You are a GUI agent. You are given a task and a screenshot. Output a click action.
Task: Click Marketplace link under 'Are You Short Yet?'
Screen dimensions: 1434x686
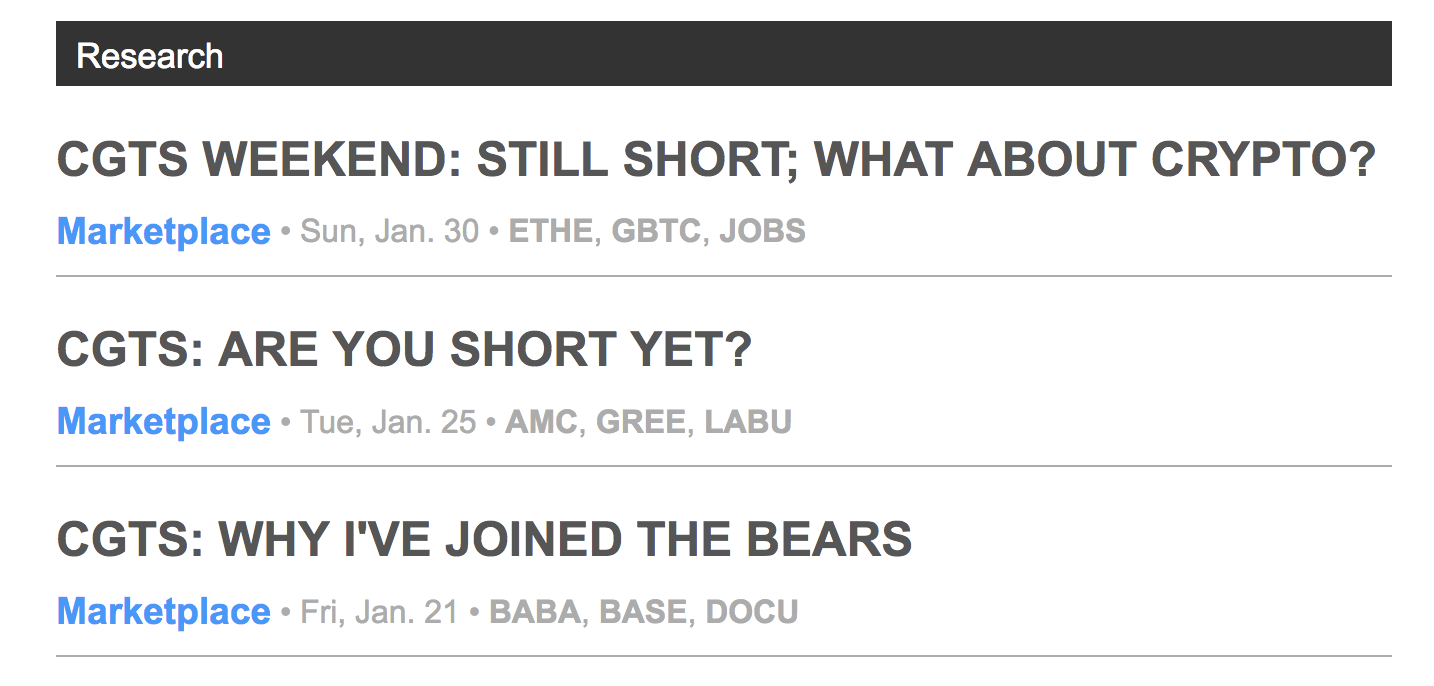[164, 422]
